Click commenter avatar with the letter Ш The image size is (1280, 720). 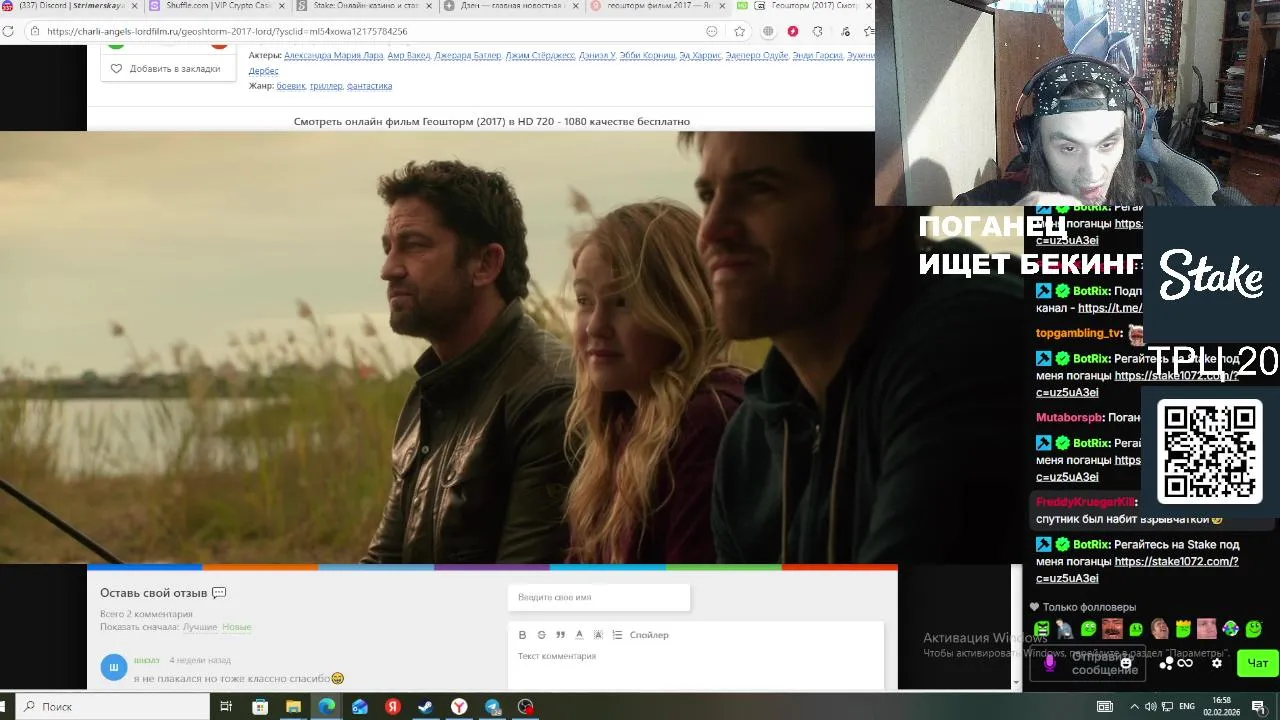114,667
